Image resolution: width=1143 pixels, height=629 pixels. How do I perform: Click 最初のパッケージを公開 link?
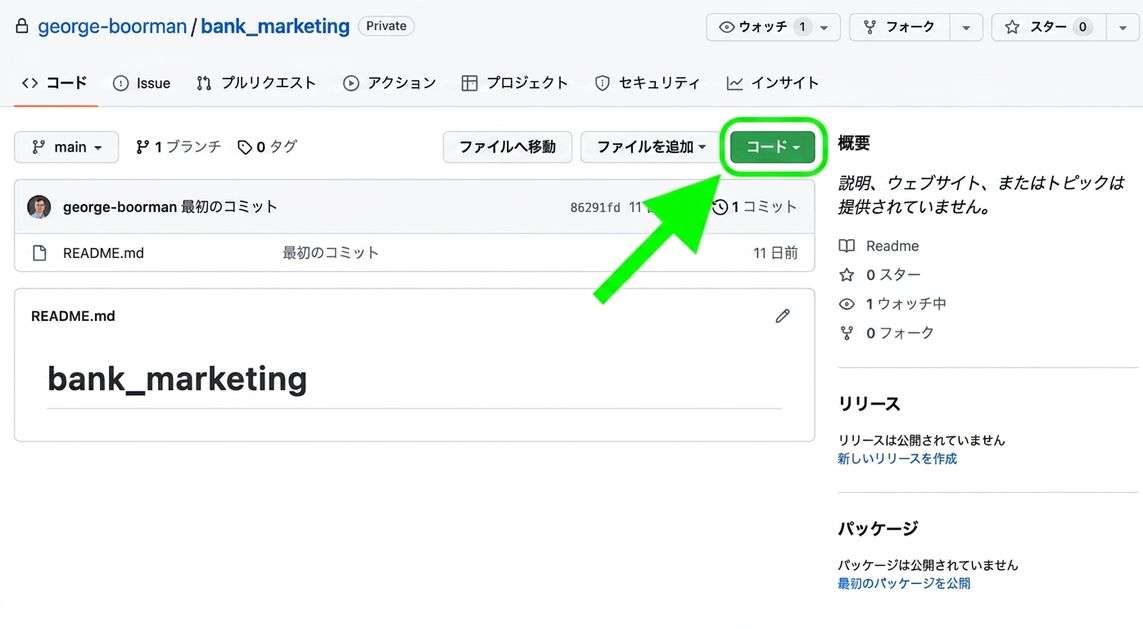coord(904,583)
